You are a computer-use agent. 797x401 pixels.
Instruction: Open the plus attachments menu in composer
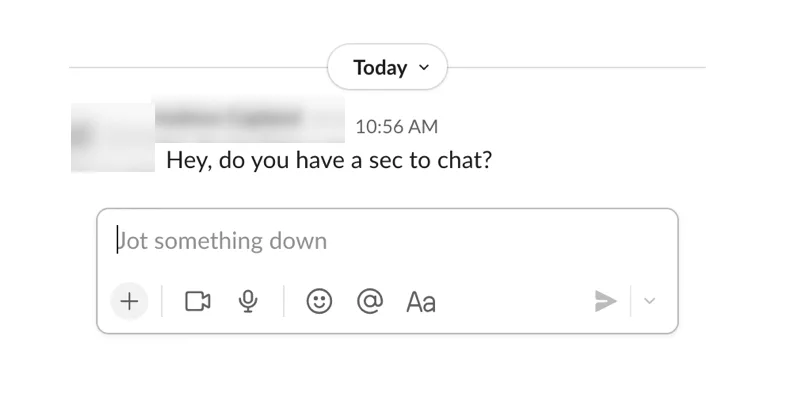[x=129, y=301]
